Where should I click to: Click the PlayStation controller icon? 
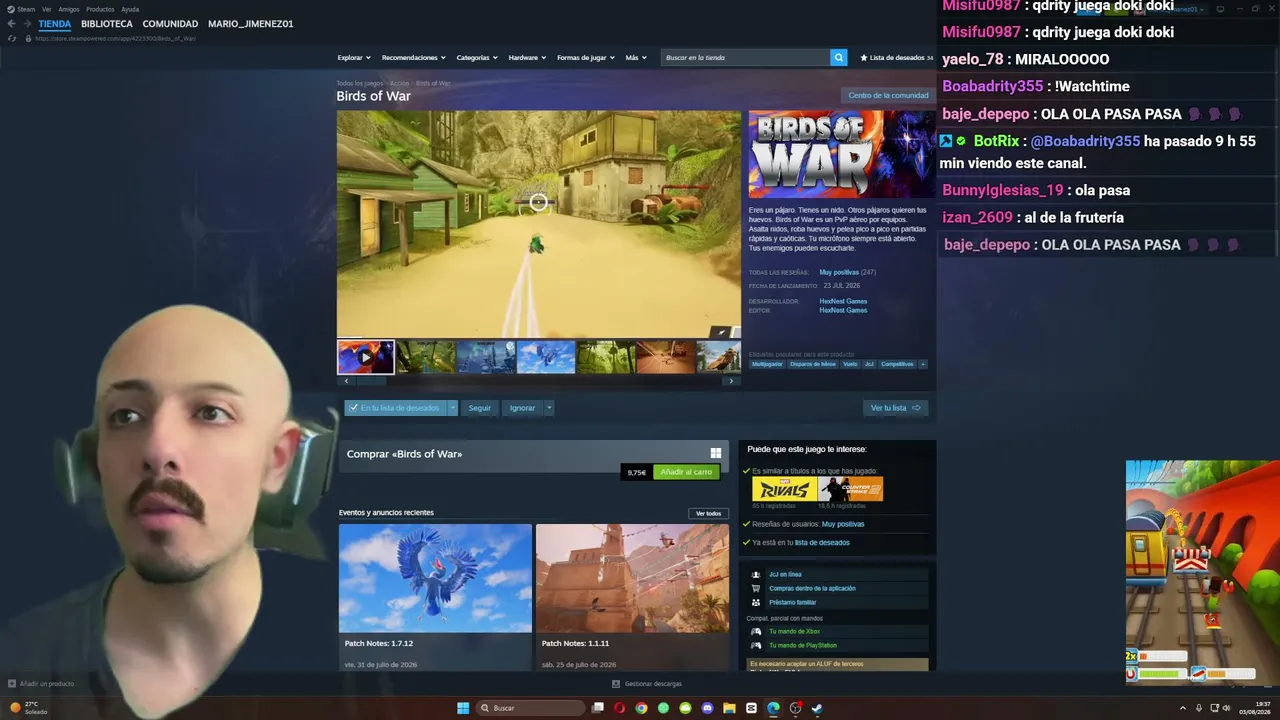(755, 646)
